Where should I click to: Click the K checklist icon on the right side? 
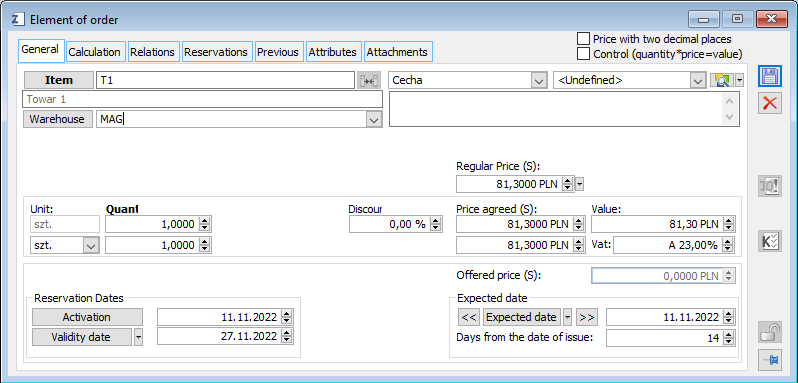(770, 241)
